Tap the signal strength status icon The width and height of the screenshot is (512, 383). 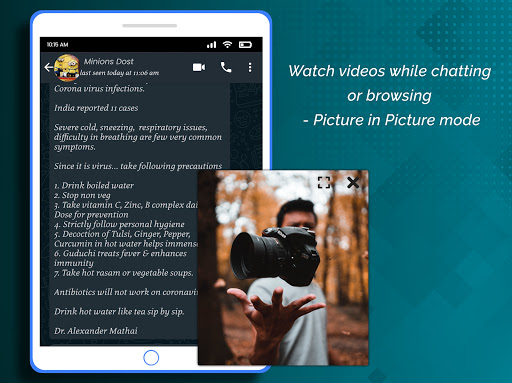[x=211, y=45]
